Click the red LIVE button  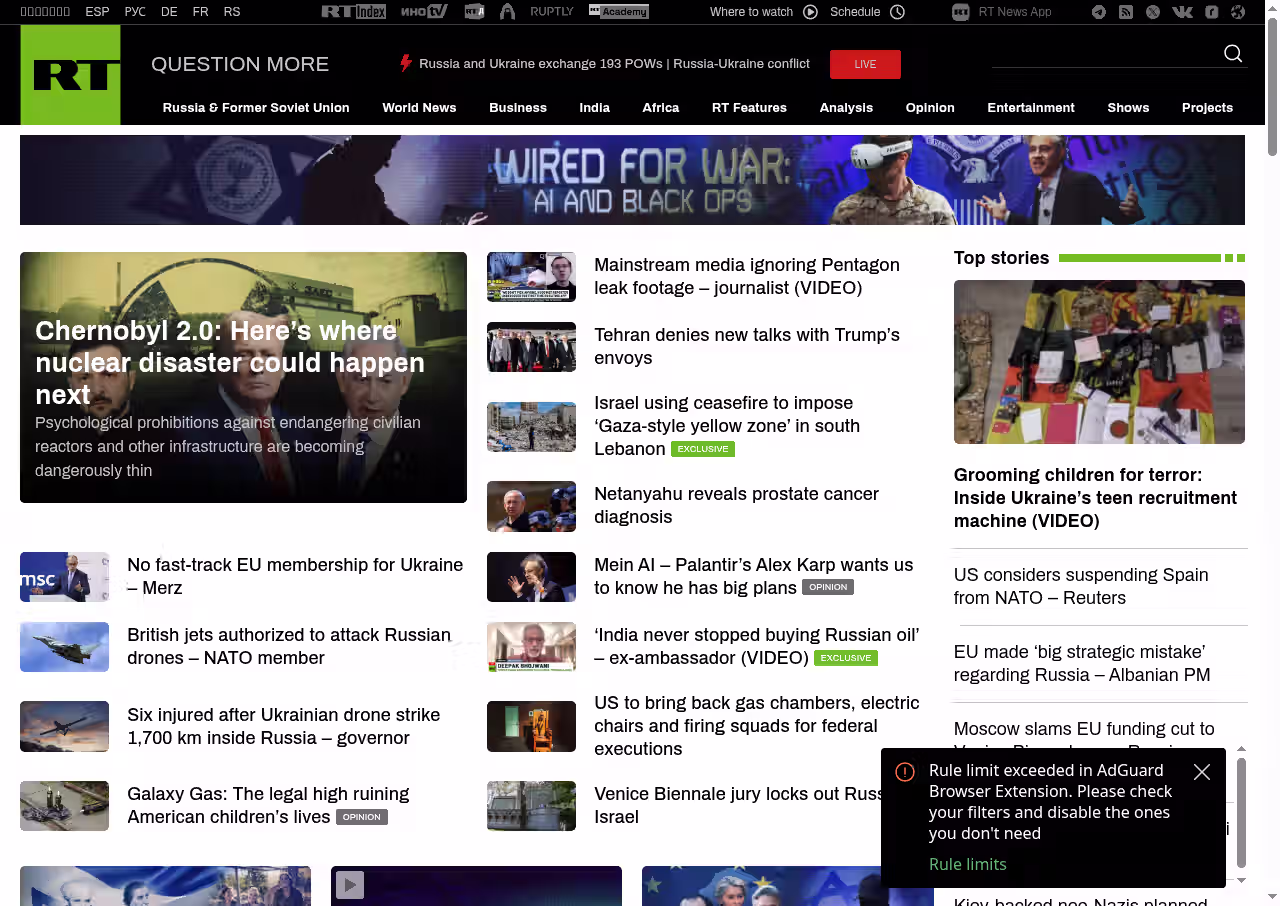(x=865, y=64)
